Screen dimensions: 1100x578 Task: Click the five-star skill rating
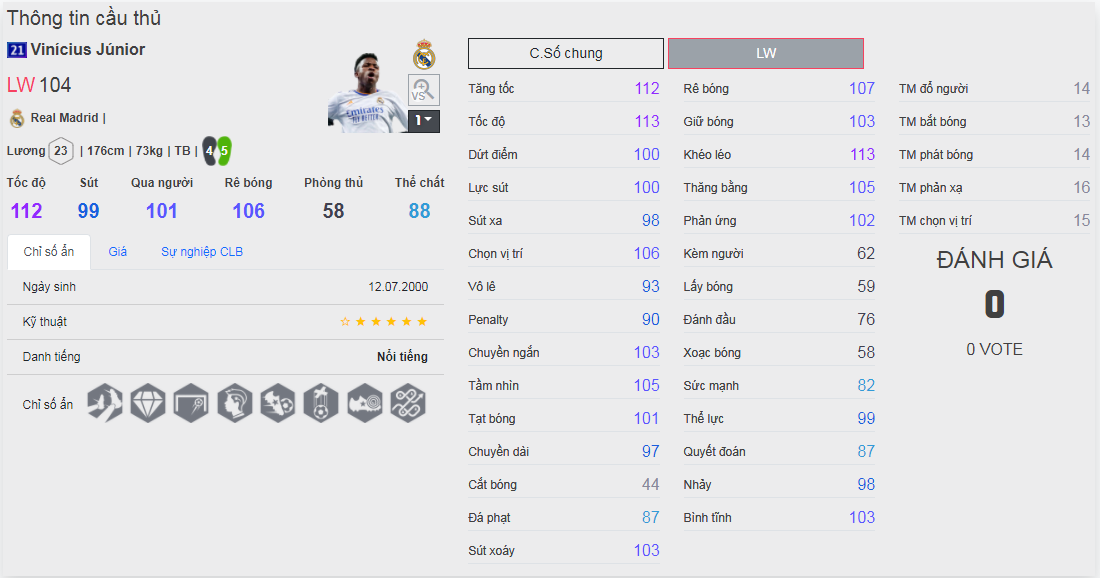[x=384, y=322]
